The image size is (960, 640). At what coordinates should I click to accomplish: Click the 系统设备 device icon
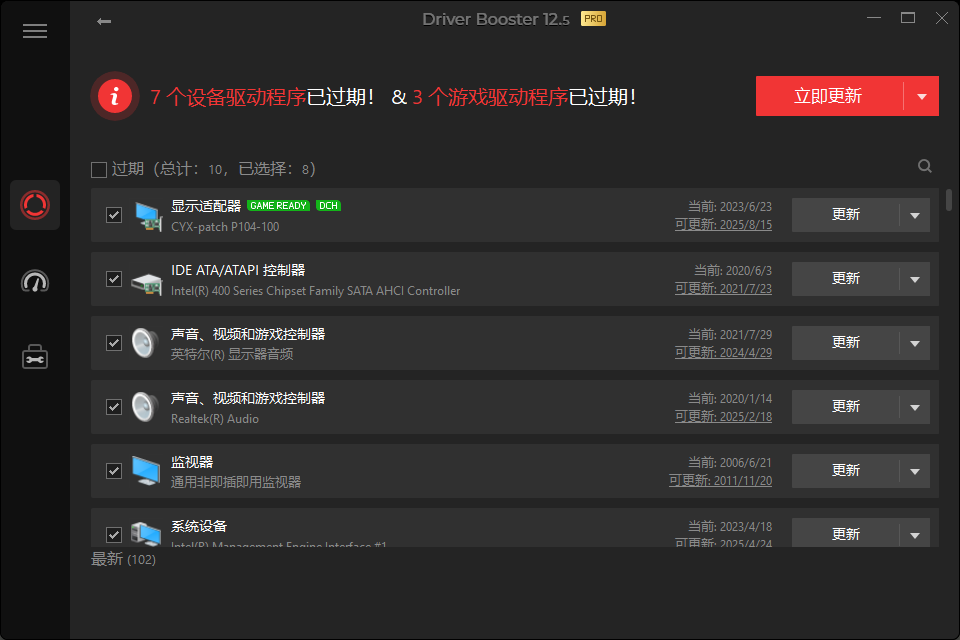point(146,533)
